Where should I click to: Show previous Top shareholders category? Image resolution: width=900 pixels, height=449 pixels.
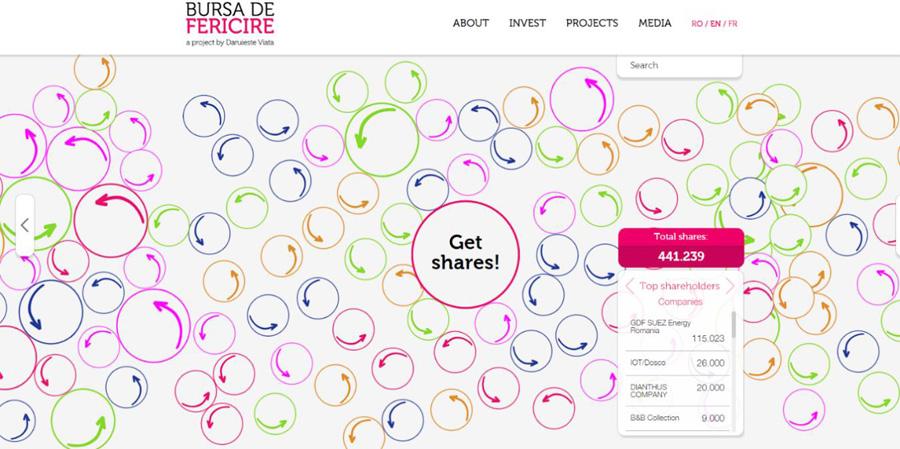[x=630, y=285]
